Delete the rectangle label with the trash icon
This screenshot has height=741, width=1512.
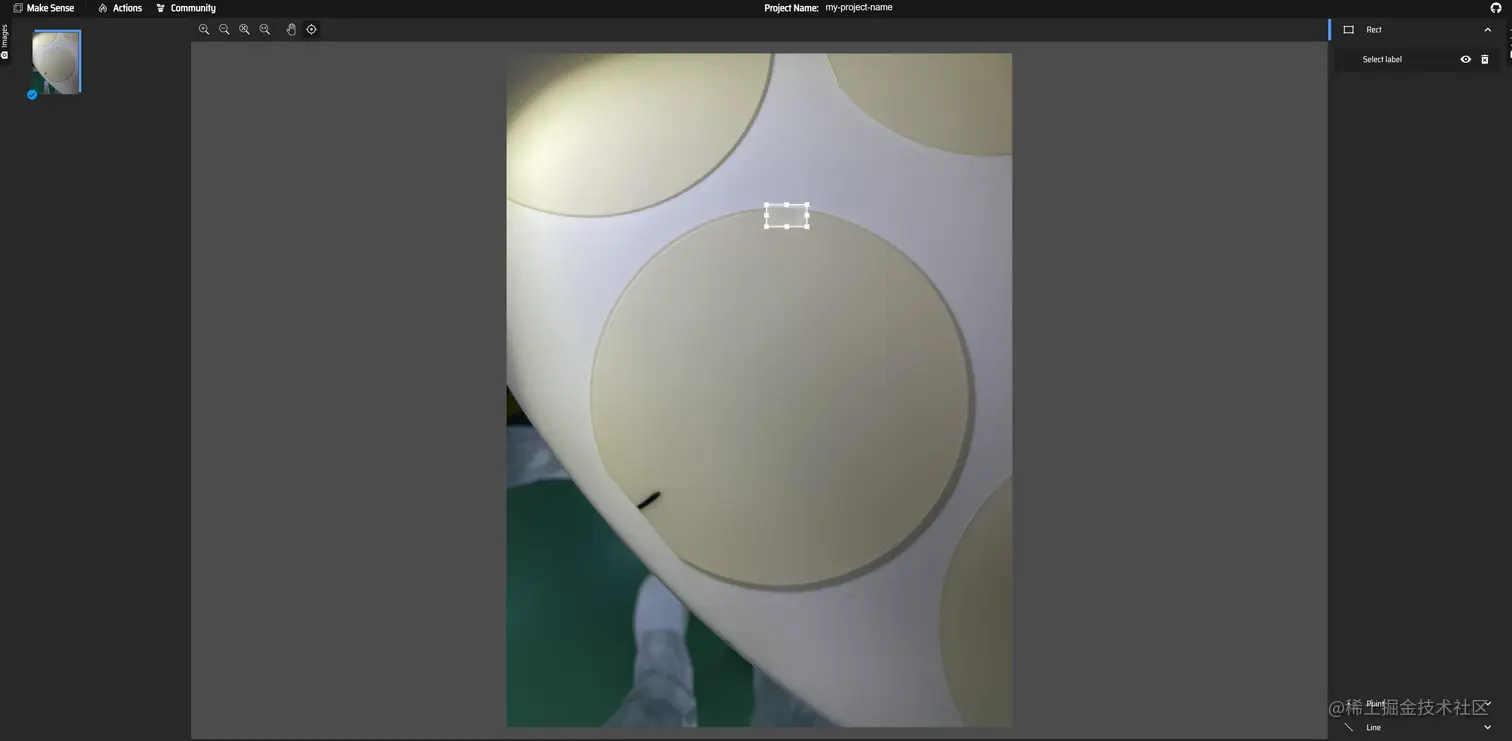pyautogui.click(x=1485, y=60)
